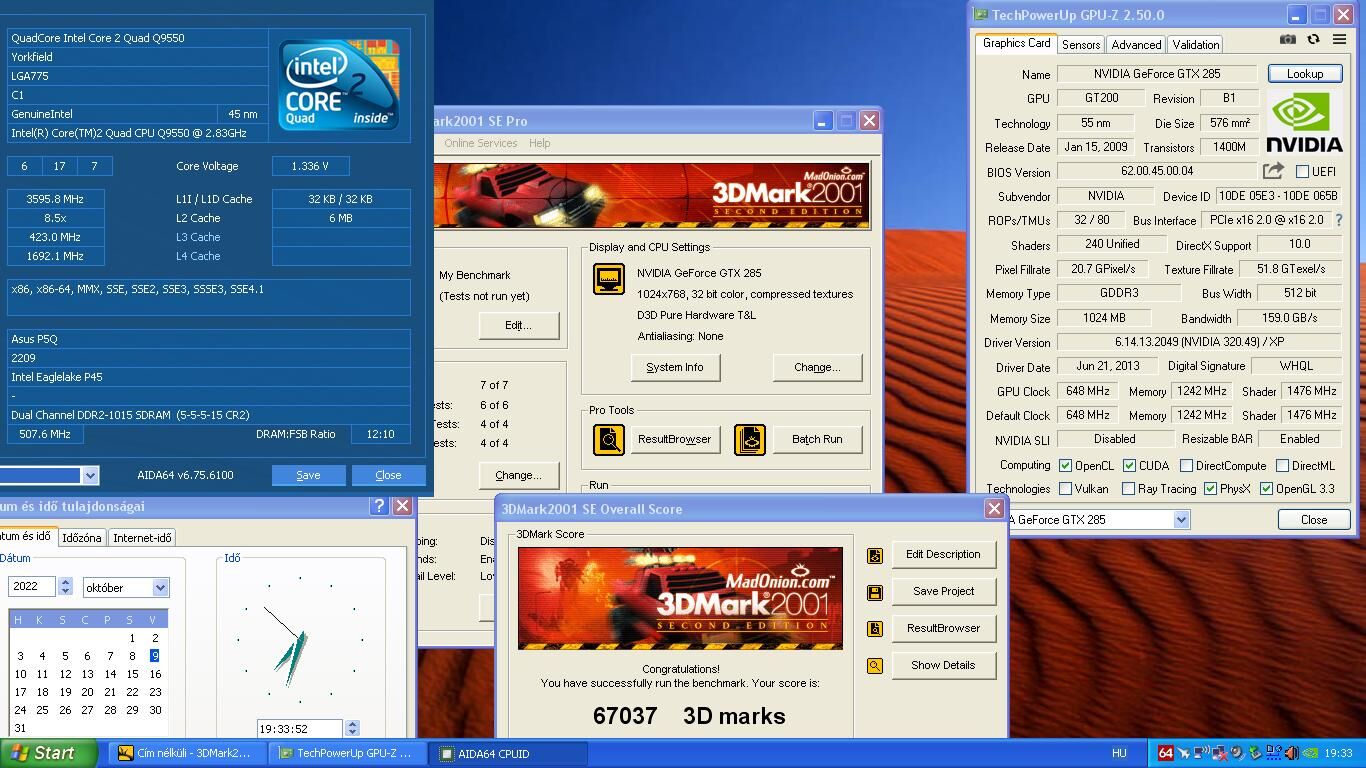The image size is (1366, 768).
Task: Click the wireless network tray icon
Action: click(1201, 753)
